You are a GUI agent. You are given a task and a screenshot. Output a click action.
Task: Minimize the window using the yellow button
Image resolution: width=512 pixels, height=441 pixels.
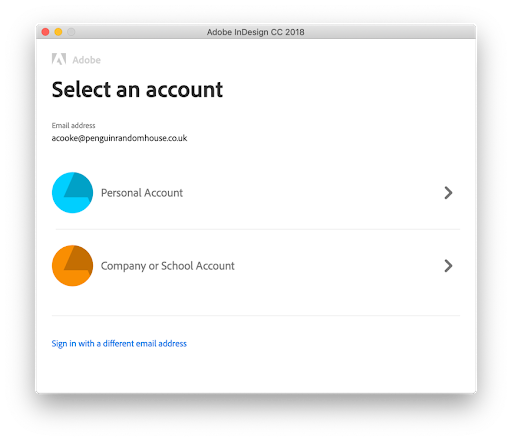point(58,32)
